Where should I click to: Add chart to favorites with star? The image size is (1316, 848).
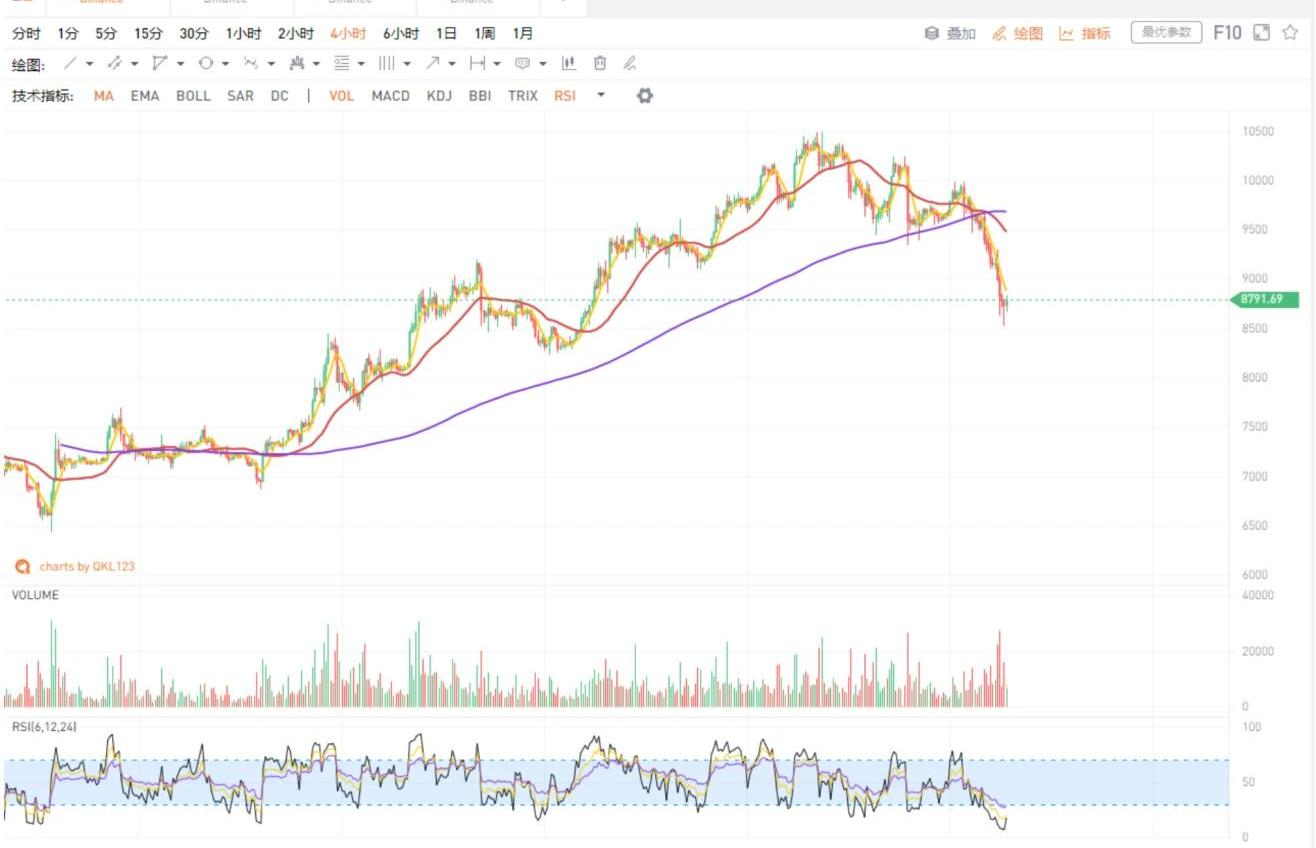[x=1290, y=33]
